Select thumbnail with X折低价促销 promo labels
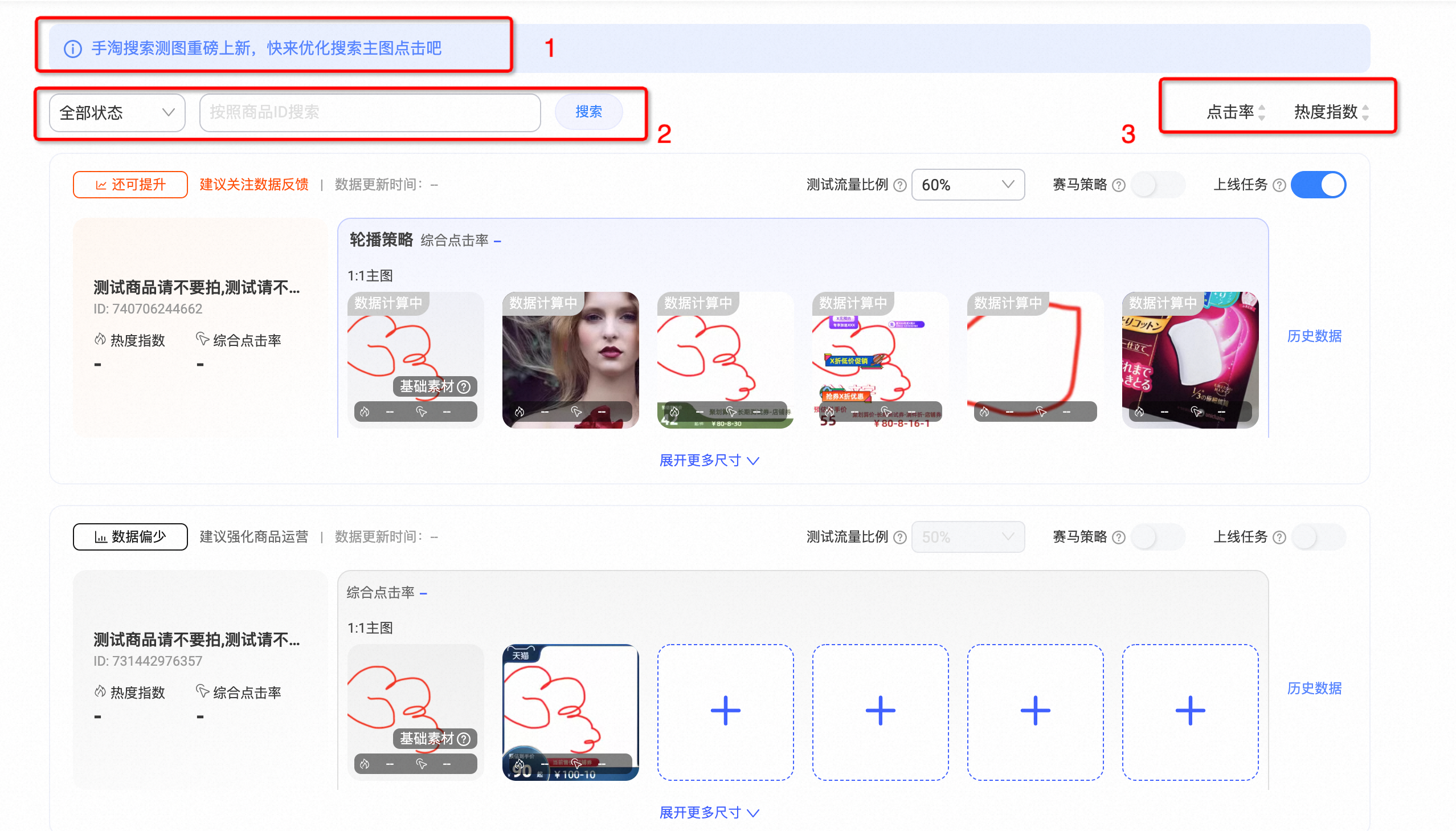This screenshot has height=831, width=1456. (881, 360)
